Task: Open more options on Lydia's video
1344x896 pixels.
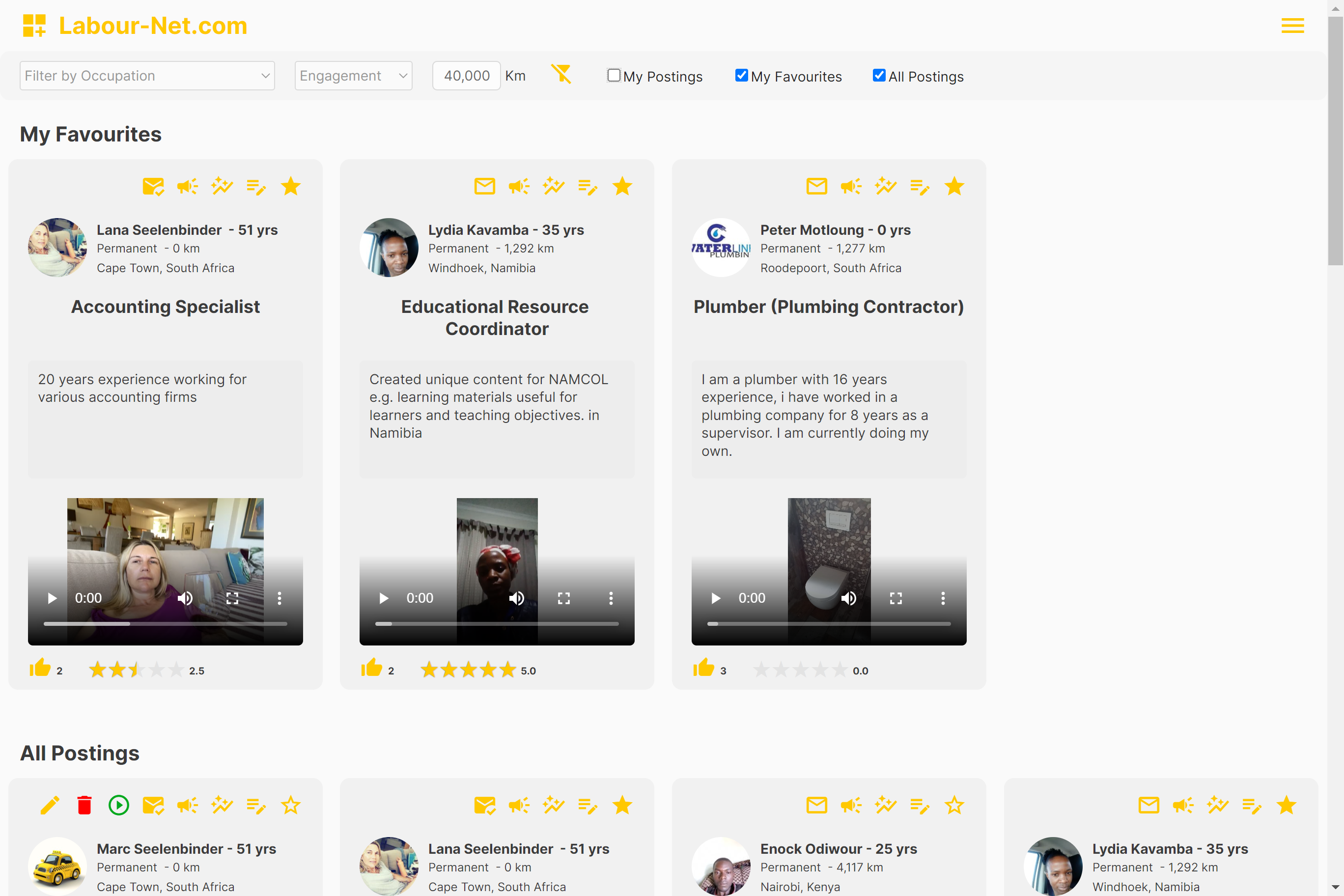Action: click(x=611, y=598)
